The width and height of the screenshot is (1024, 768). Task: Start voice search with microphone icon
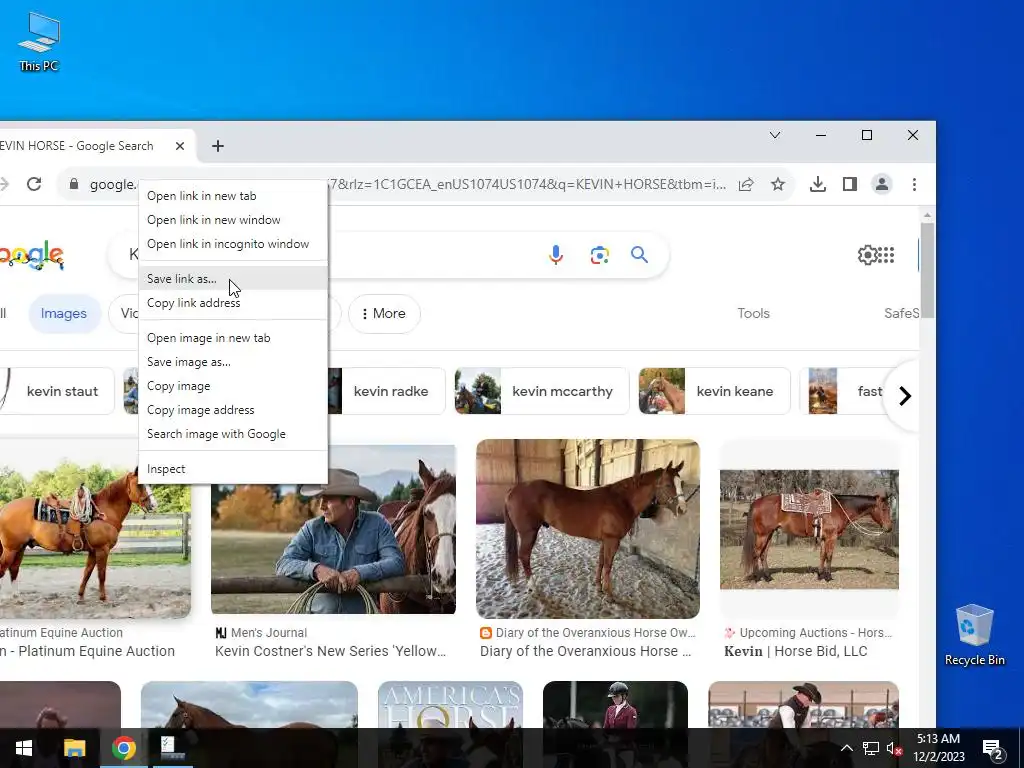coord(556,255)
